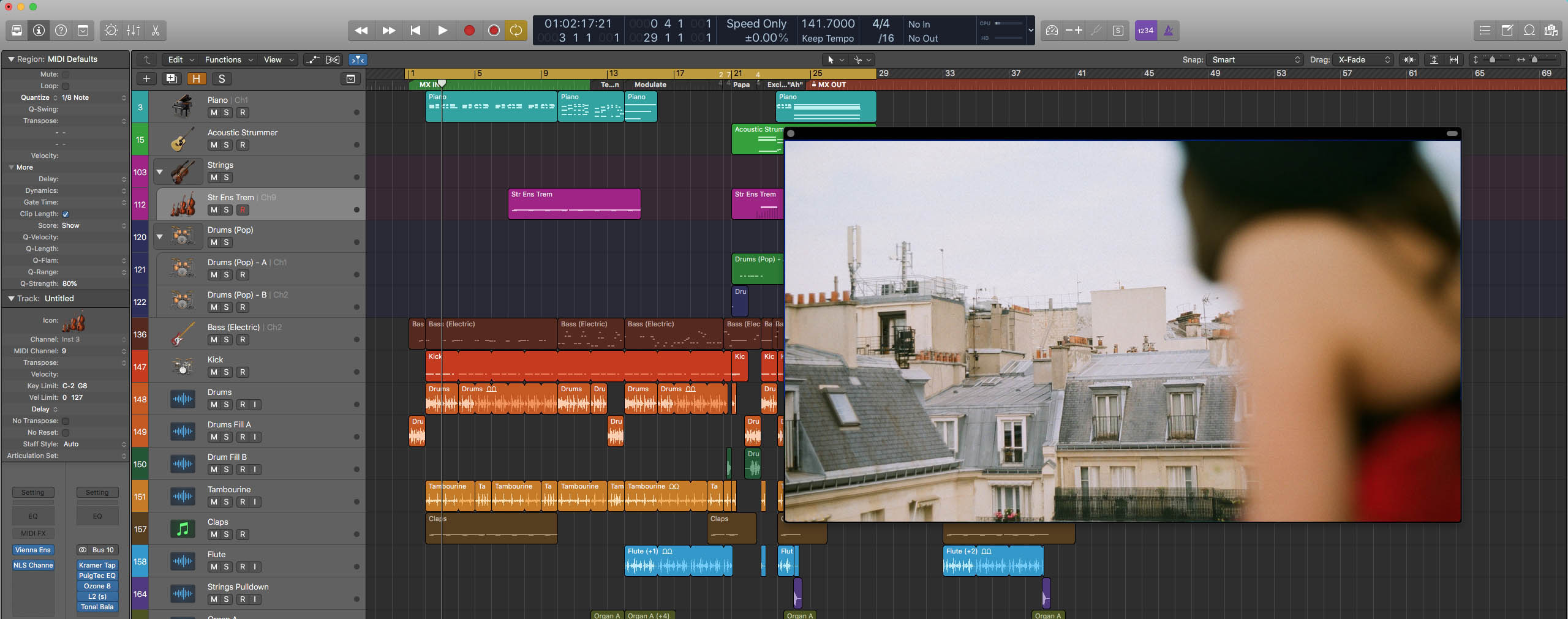Open the Ozone 8 plugin slot

[x=97, y=586]
